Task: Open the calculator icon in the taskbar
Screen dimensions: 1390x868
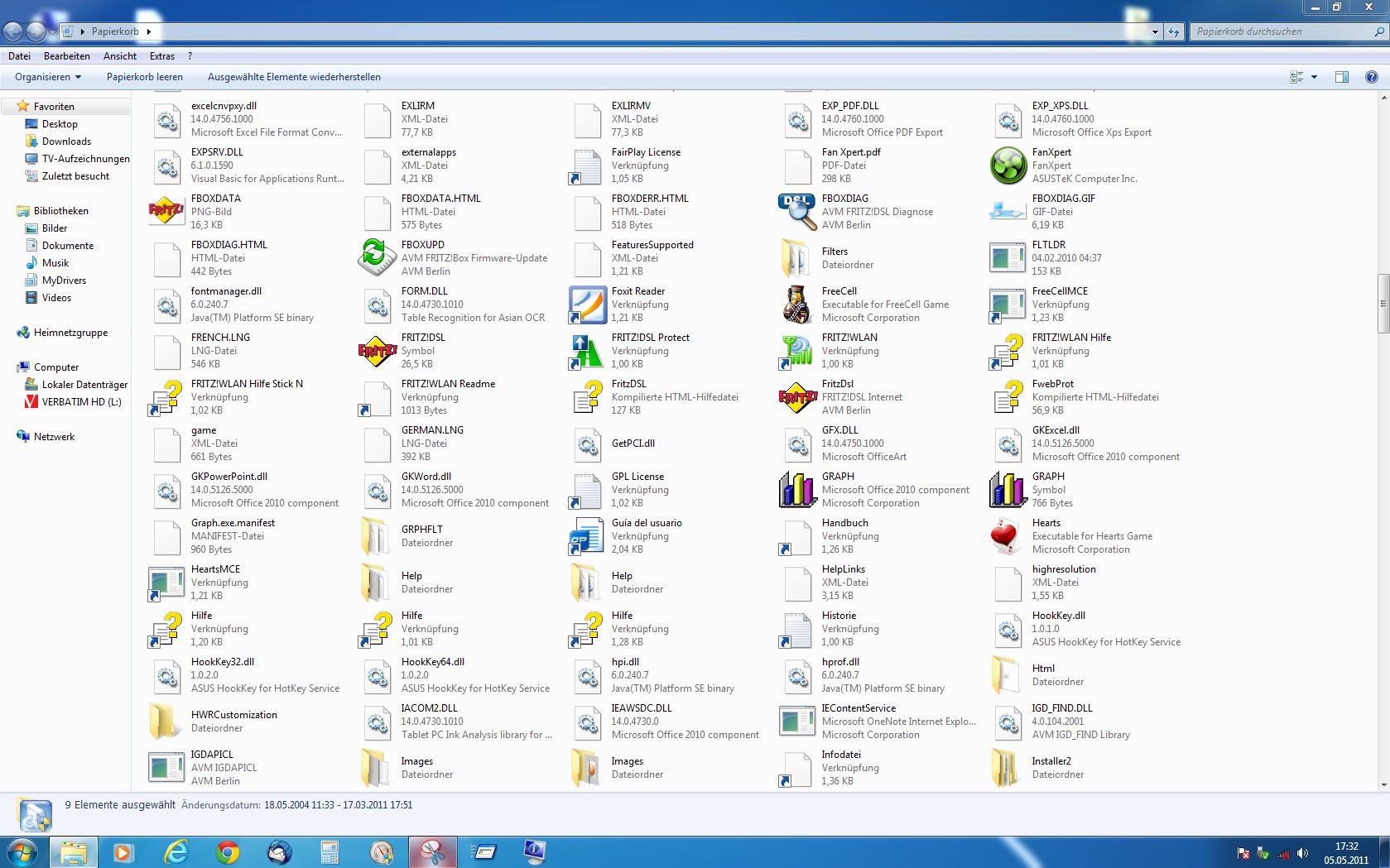Action: click(330, 851)
